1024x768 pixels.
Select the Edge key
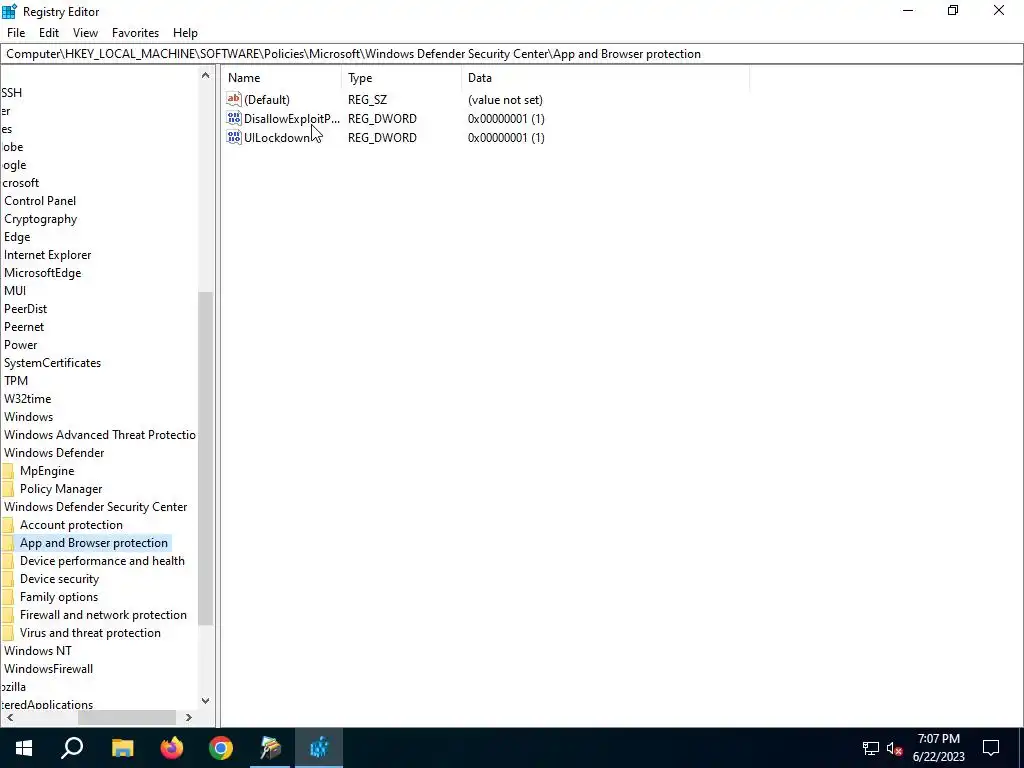17,237
